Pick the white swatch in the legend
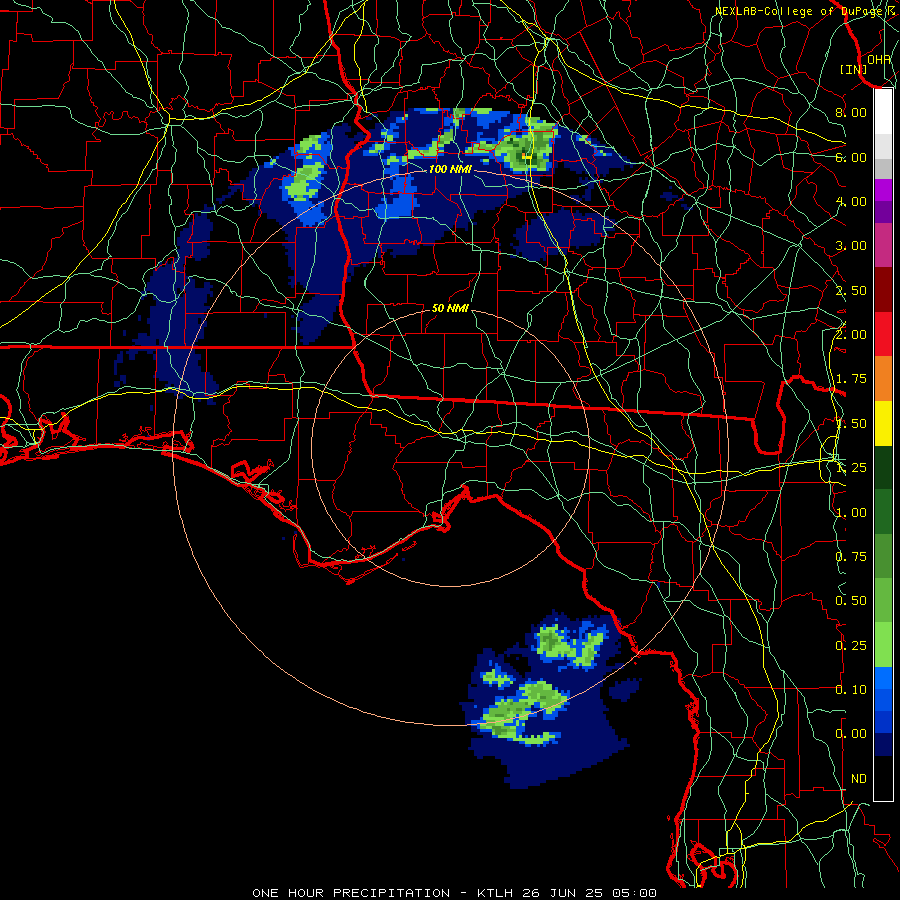The width and height of the screenshot is (900, 900). pos(883,112)
